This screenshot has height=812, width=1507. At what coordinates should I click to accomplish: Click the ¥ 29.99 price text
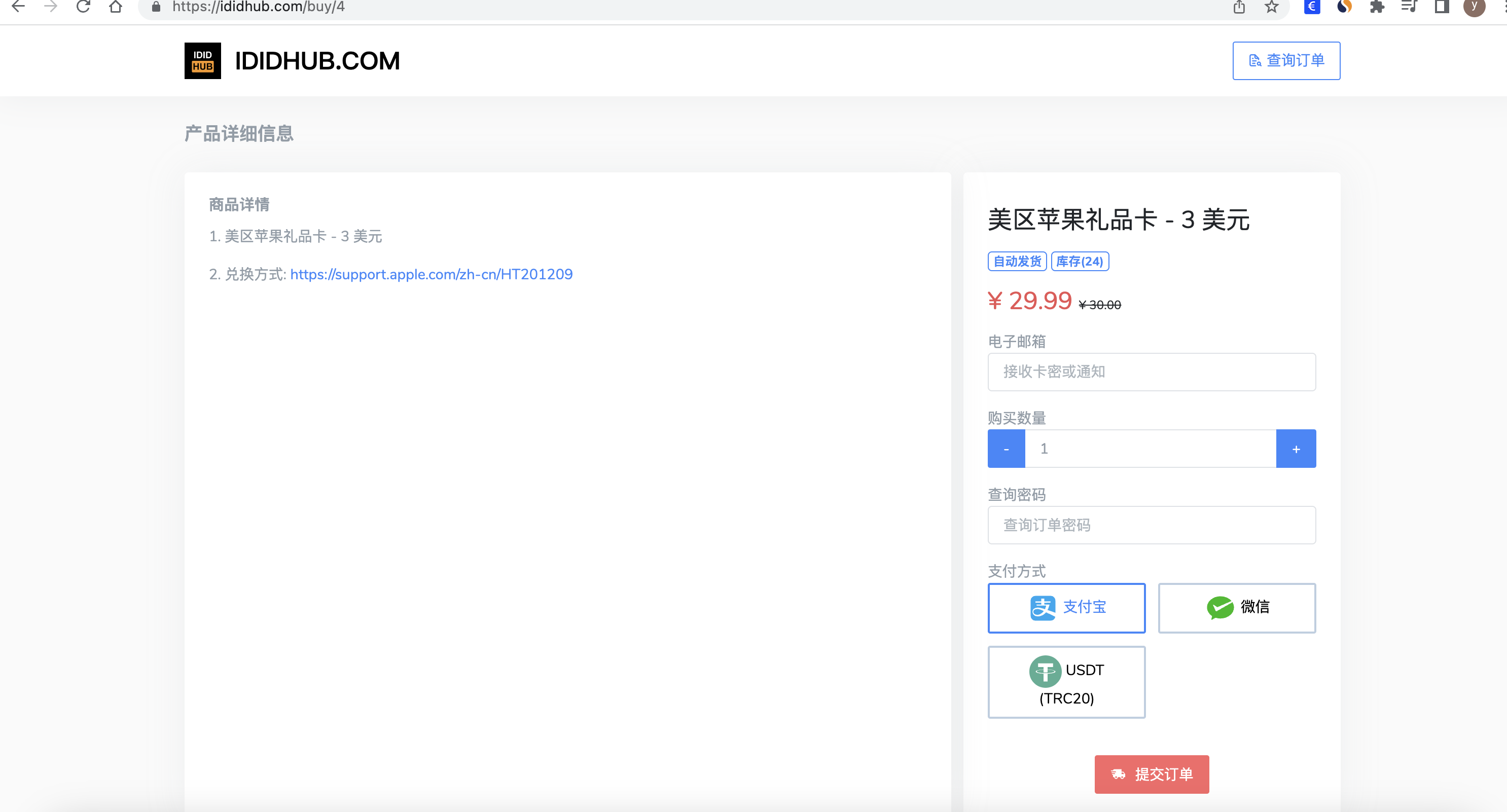coord(1030,301)
